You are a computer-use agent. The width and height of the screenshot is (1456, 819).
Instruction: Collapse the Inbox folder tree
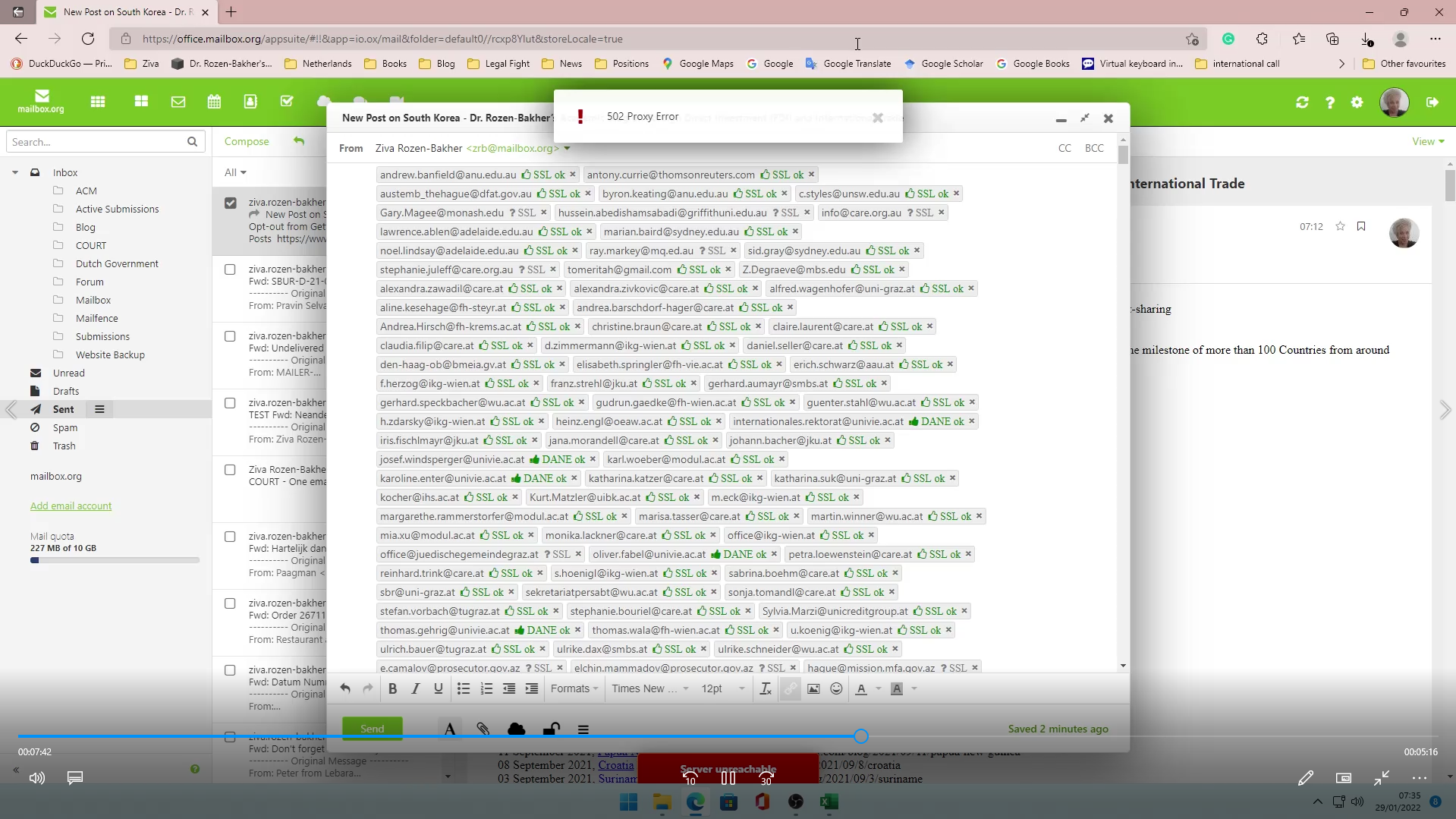pyautogui.click(x=14, y=172)
